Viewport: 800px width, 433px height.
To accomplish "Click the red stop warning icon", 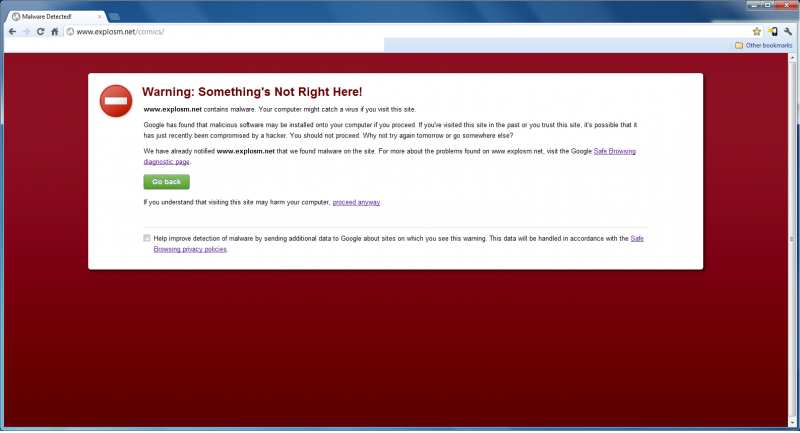I will coord(116,101).
